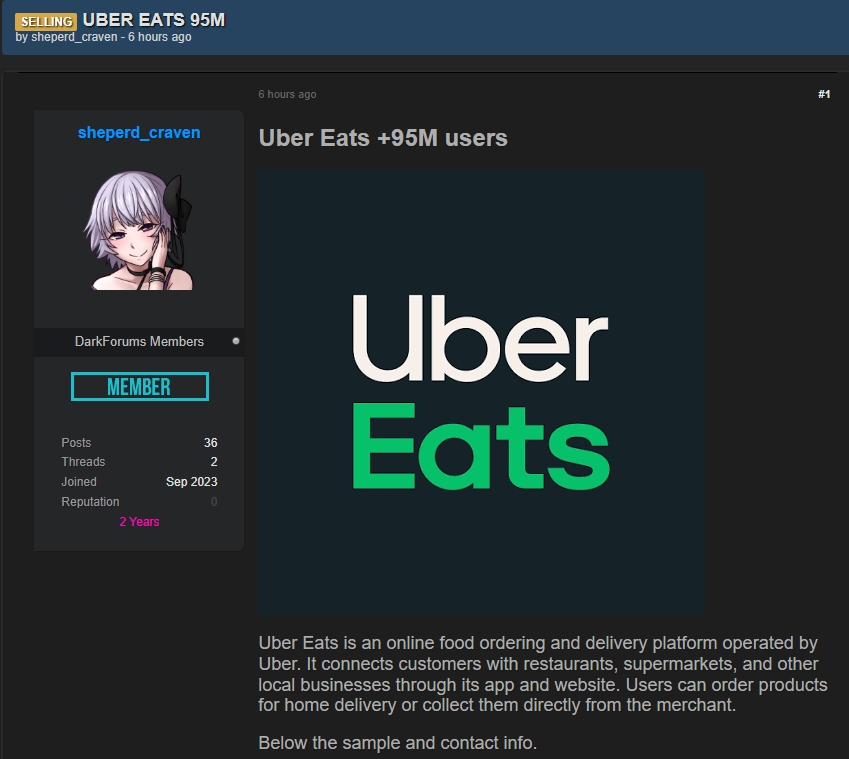Screen dimensions: 849x759
Task: Click the MEMBER rank badge
Action: click(140, 387)
